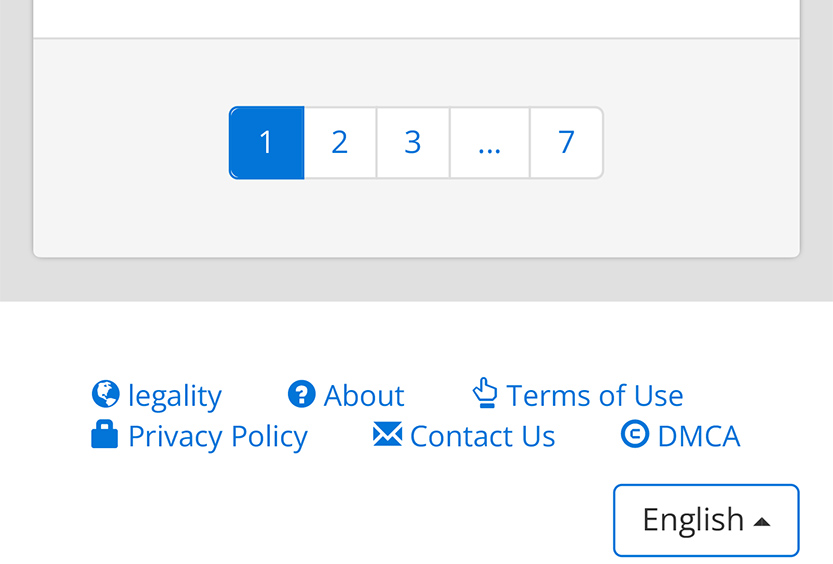Click the white content panel above pagination
The width and height of the screenshot is (833, 564).
click(416, 18)
